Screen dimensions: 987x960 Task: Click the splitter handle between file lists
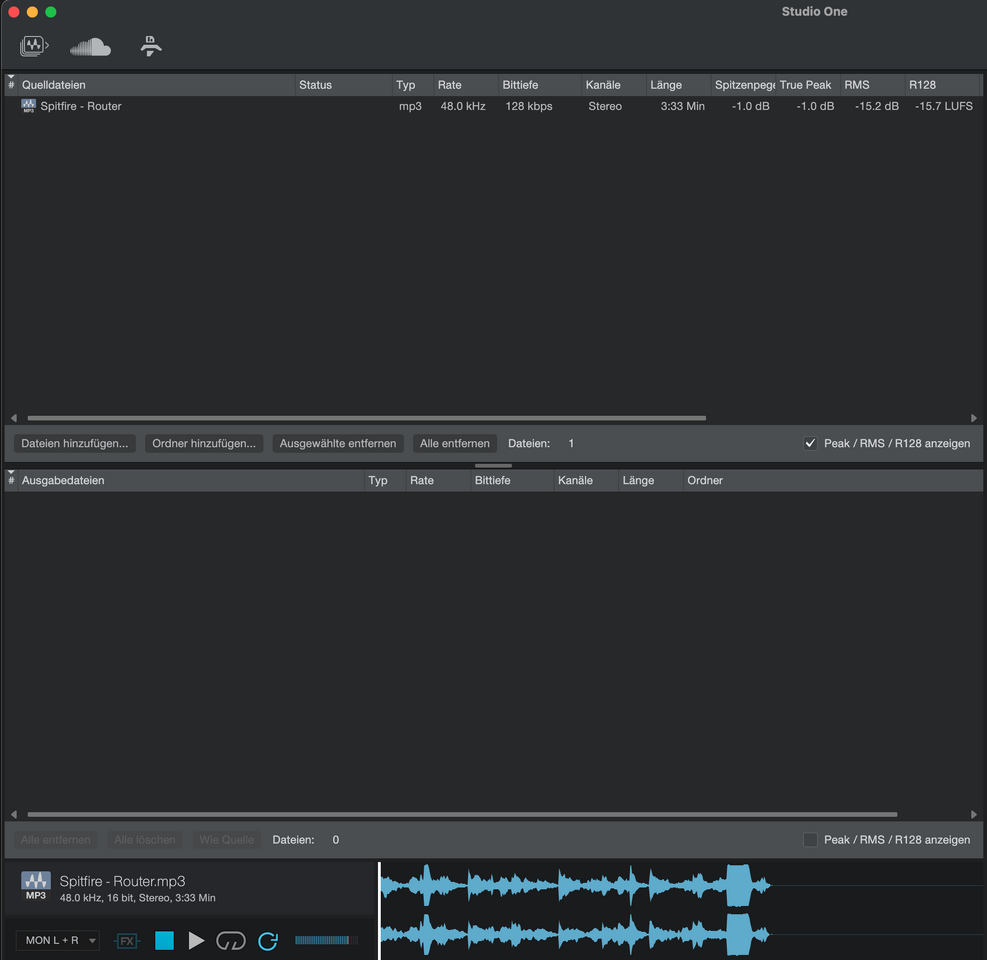(494, 466)
